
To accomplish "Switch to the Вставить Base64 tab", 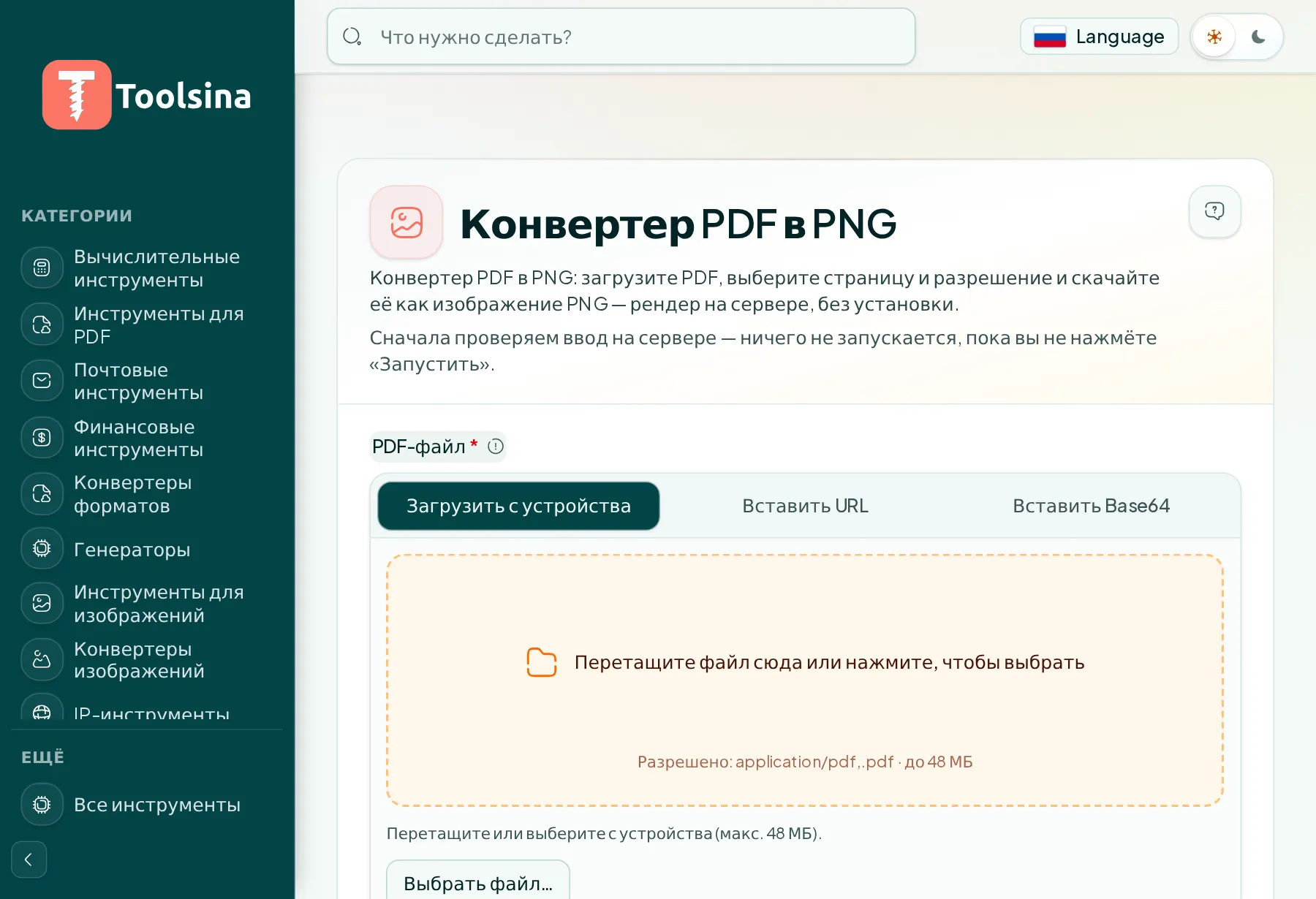I will pyautogui.click(x=1091, y=506).
